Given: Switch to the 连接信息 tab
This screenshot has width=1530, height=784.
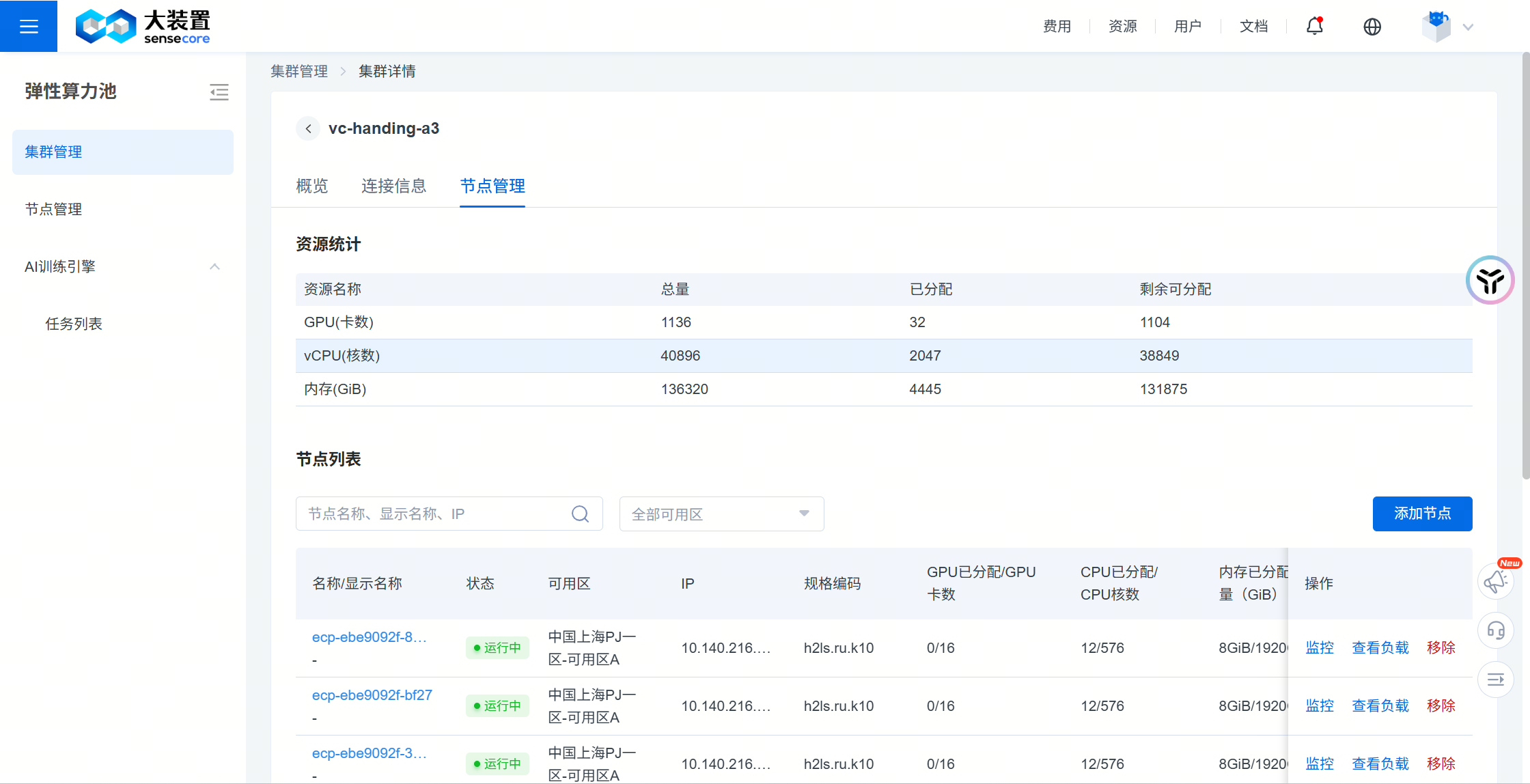Looking at the screenshot, I should tap(393, 186).
